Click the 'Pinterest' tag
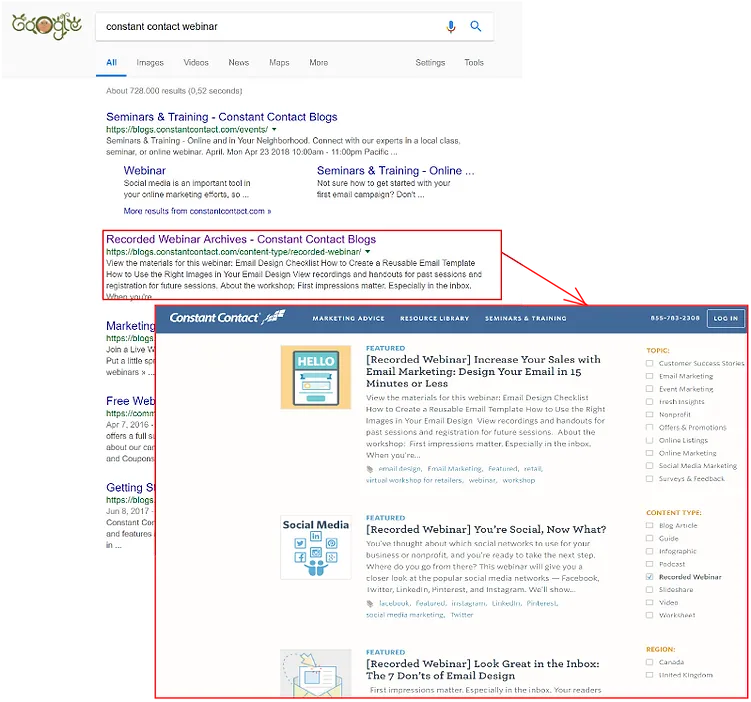Image resolution: width=751 pixels, height=702 pixels. [x=542, y=603]
